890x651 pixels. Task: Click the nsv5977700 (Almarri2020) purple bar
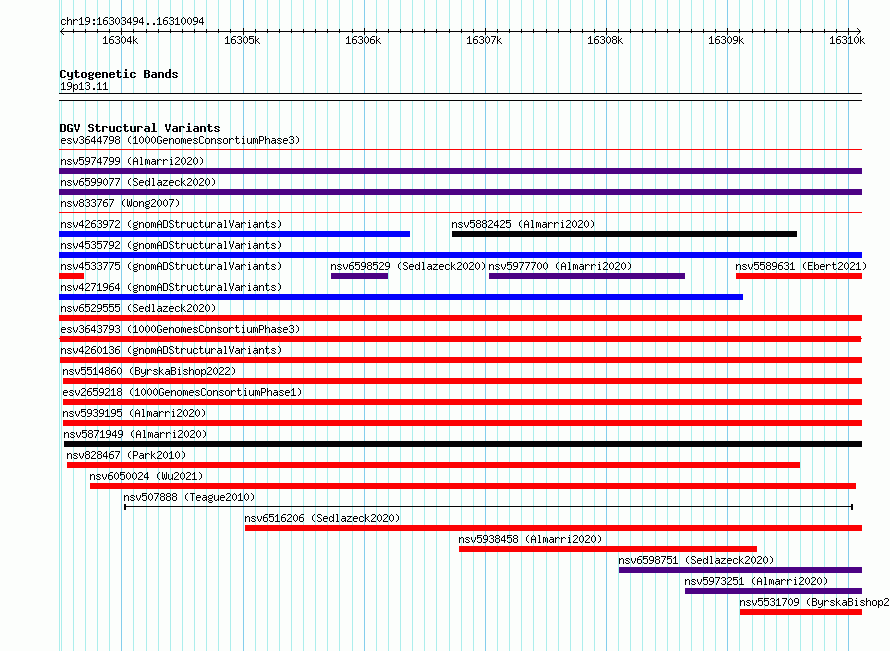[587, 276]
